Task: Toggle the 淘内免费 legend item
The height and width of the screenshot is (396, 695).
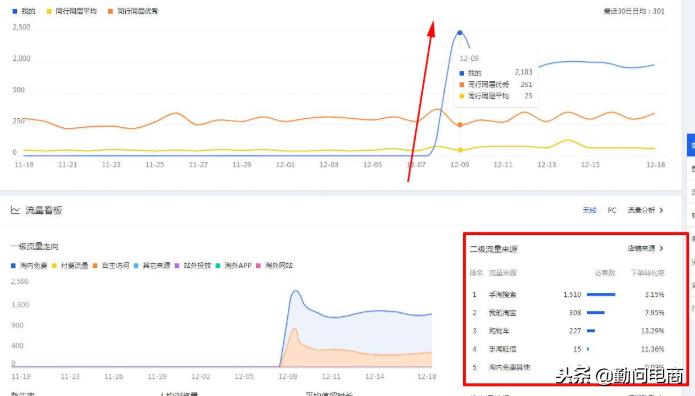Action: [x=29, y=266]
